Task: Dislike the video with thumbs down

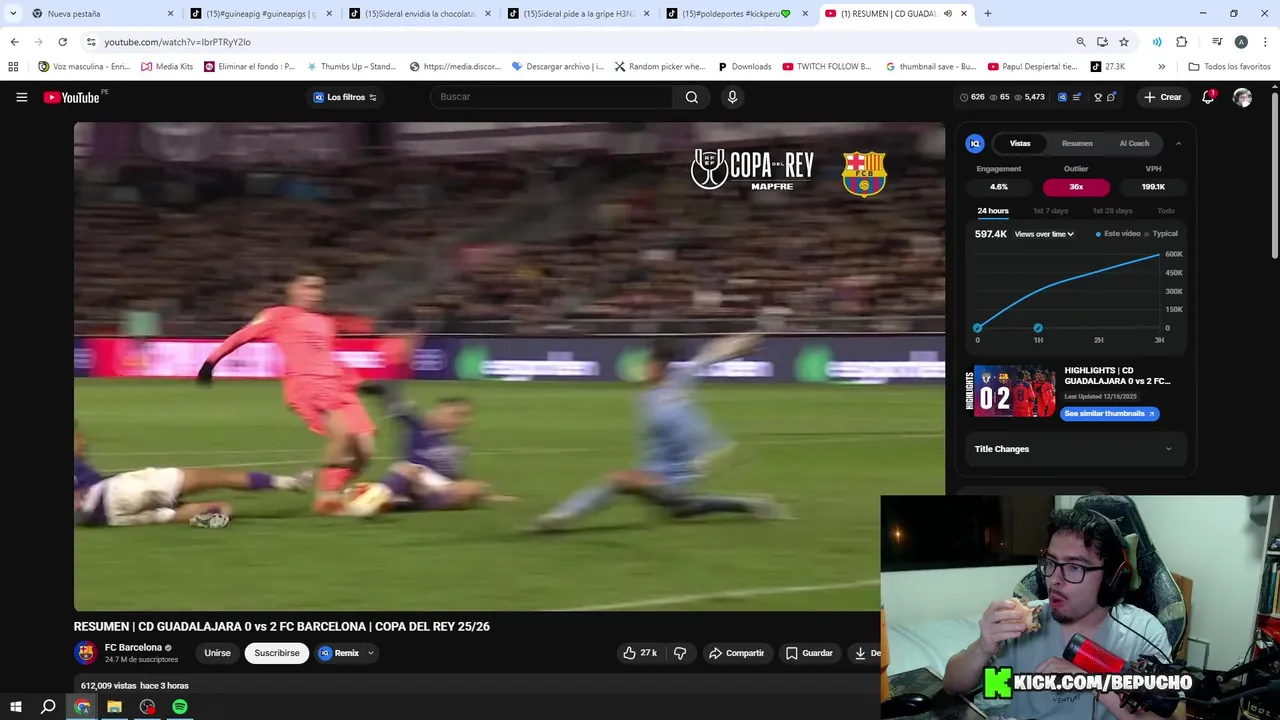Action: (680, 653)
